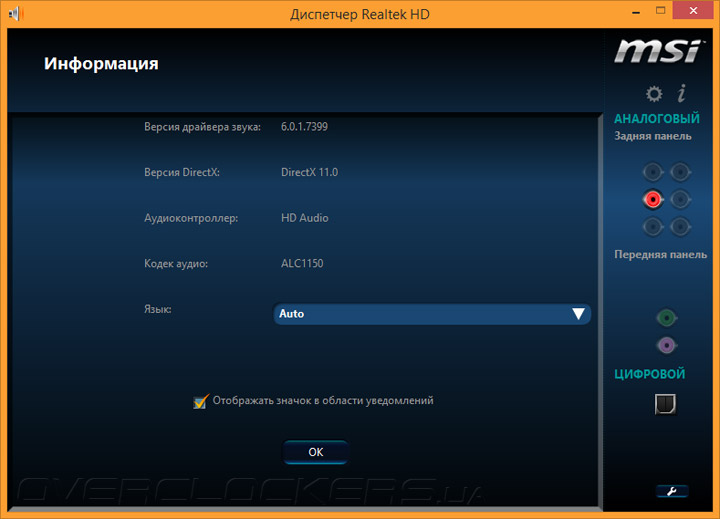Click the Задняя панель label
720x519 pixels.
[x=652, y=136]
